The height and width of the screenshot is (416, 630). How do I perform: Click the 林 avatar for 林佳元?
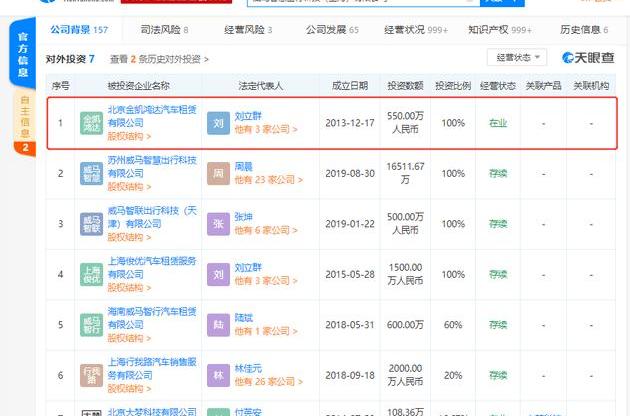pos(219,375)
